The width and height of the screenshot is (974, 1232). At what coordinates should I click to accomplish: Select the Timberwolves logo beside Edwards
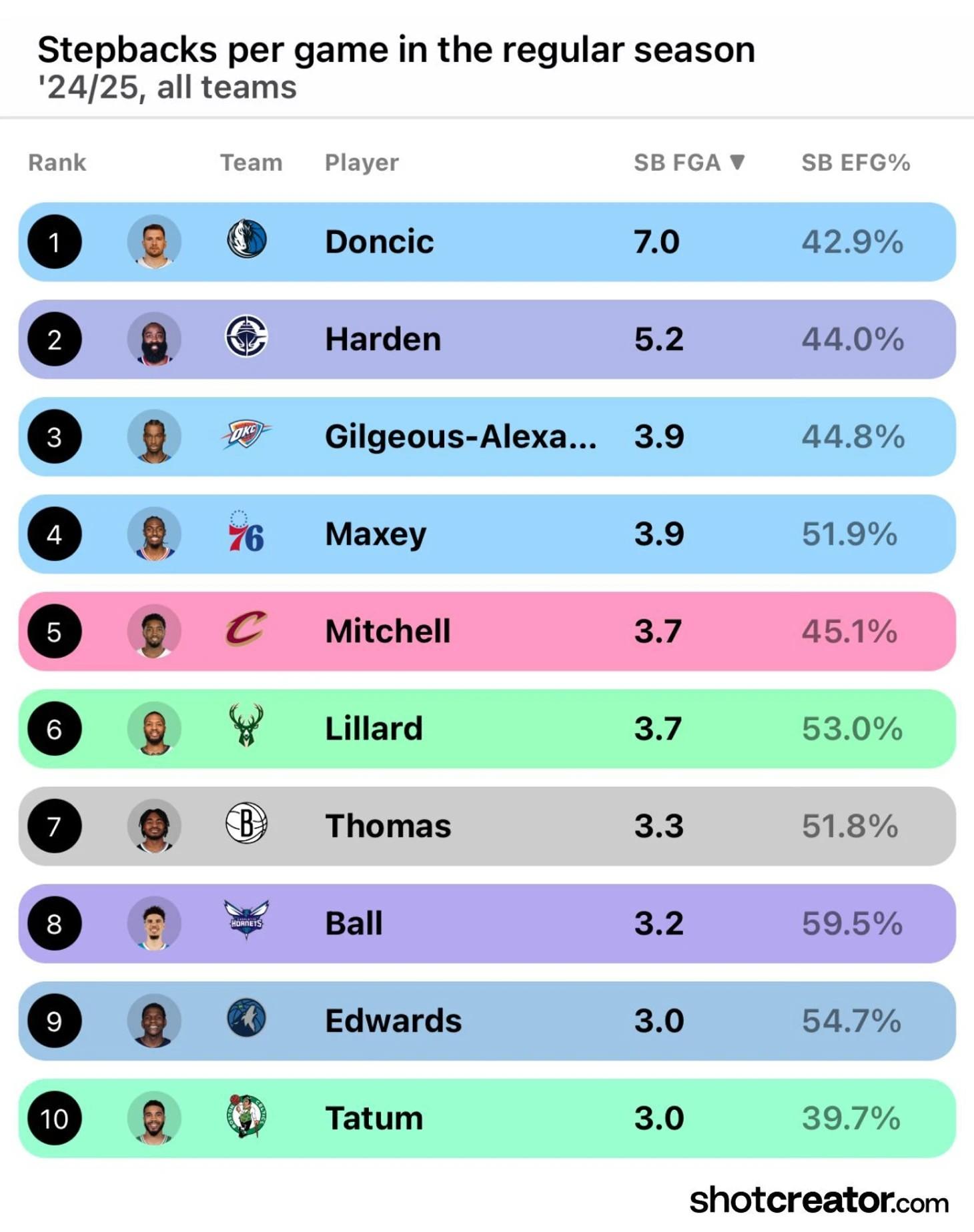coord(246,1017)
